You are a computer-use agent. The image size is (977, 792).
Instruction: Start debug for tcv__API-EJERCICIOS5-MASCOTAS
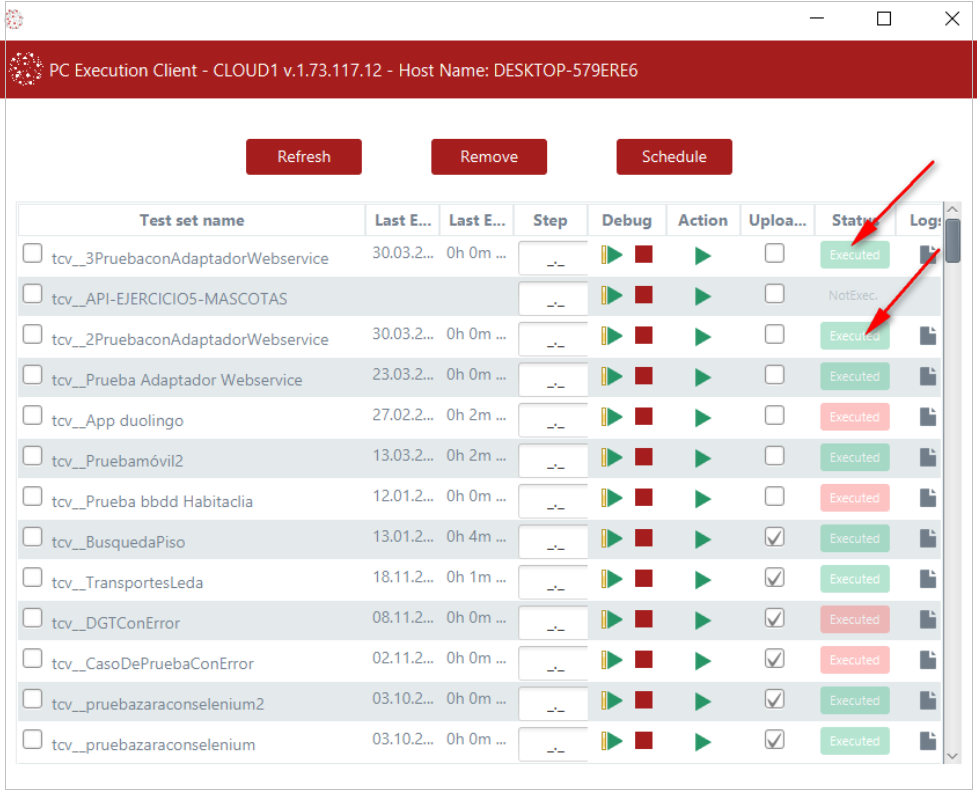pyautogui.click(x=611, y=295)
